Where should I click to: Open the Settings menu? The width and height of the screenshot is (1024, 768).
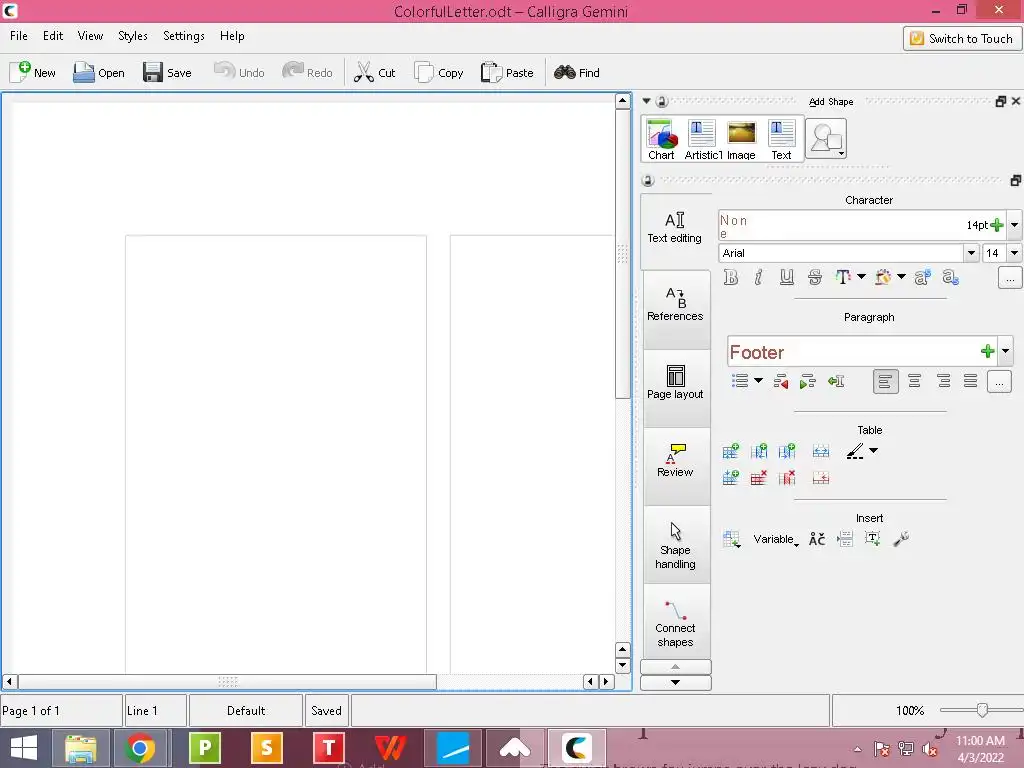pos(184,36)
